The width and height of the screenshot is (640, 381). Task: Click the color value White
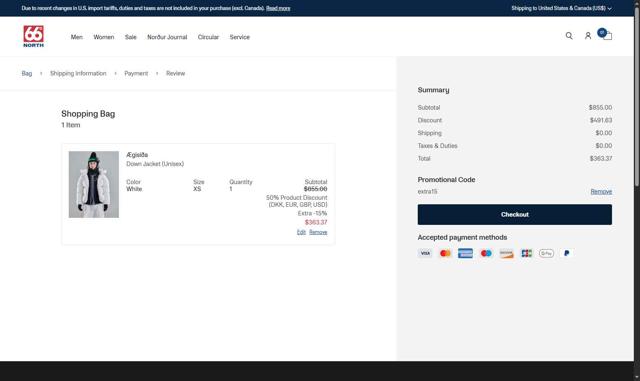click(x=134, y=189)
